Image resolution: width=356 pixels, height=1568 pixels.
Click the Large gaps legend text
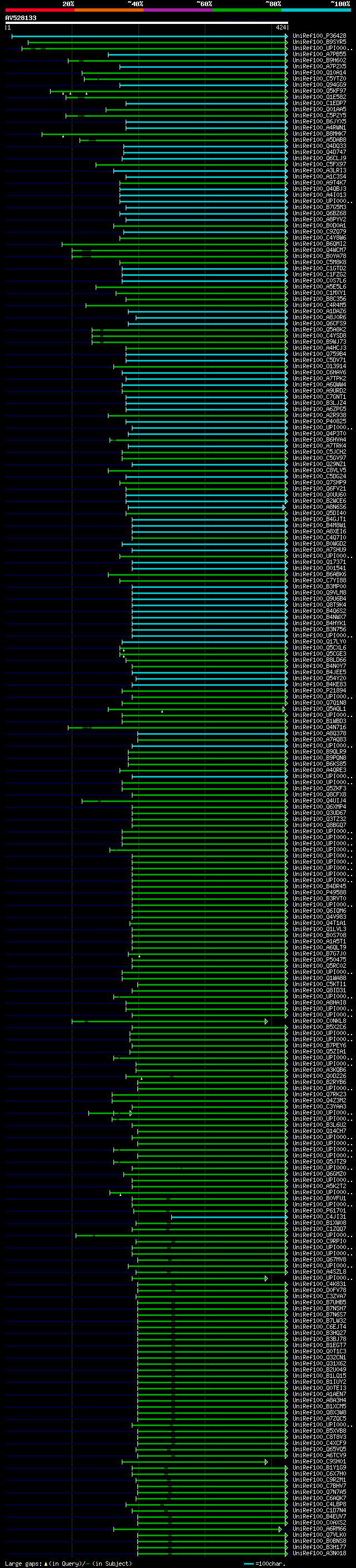68,1564
